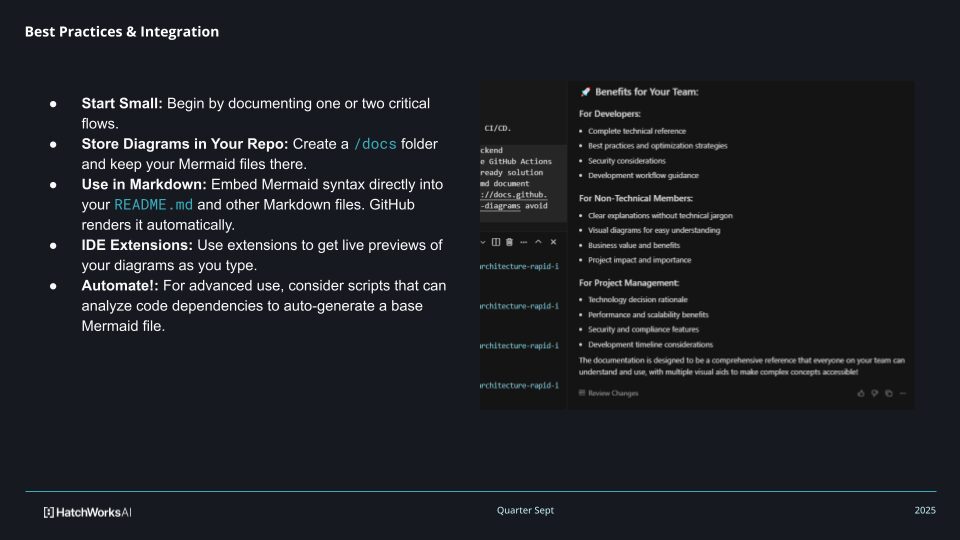Viewport: 960px width, 540px height.
Task: Click the rocket icon beside Benefits heading
Action: [x=584, y=92]
